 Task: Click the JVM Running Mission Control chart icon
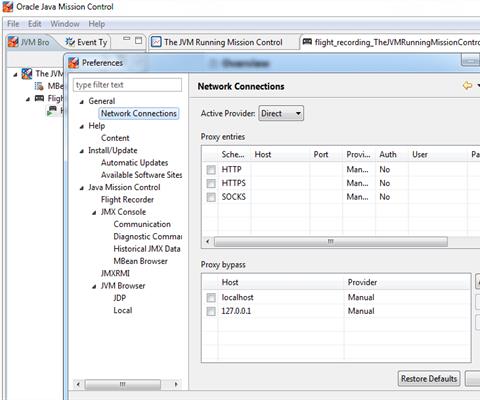156,42
